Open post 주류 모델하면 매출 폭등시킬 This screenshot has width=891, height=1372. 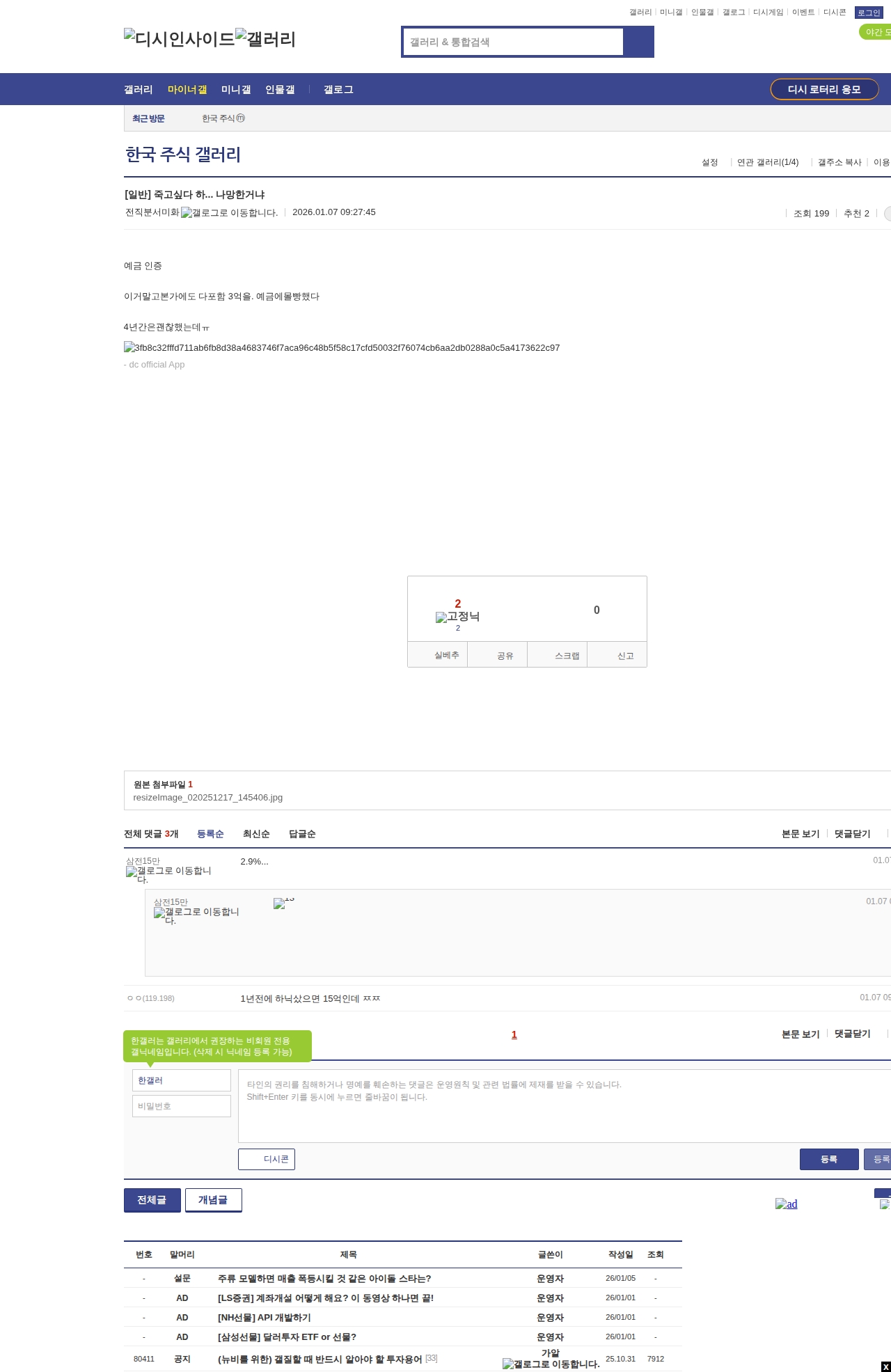point(324,1278)
